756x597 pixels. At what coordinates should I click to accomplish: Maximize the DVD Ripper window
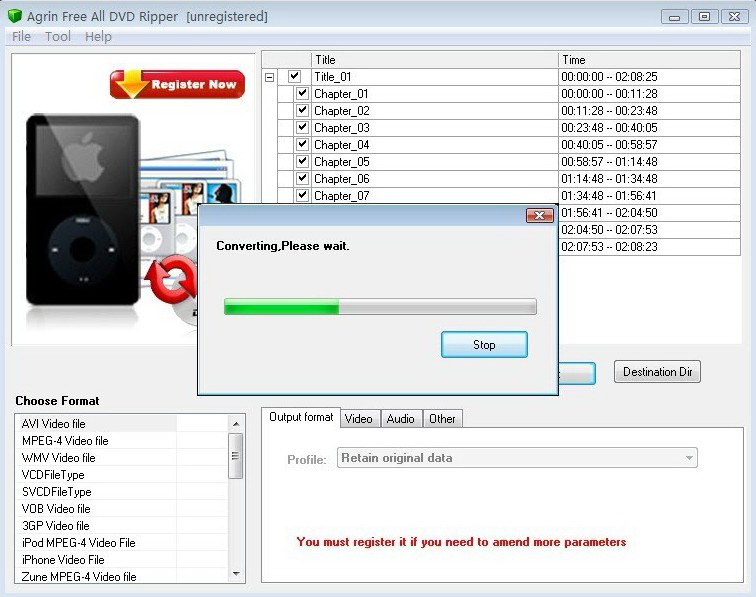pos(704,17)
